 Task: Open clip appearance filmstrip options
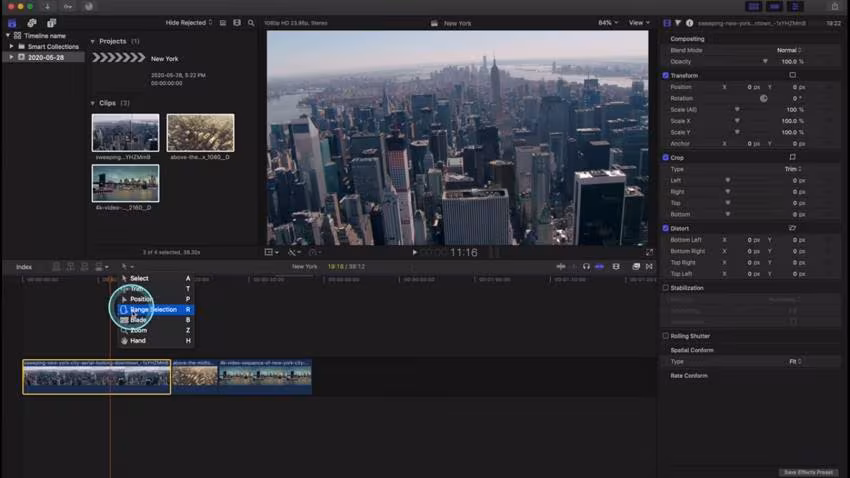coord(237,23)
